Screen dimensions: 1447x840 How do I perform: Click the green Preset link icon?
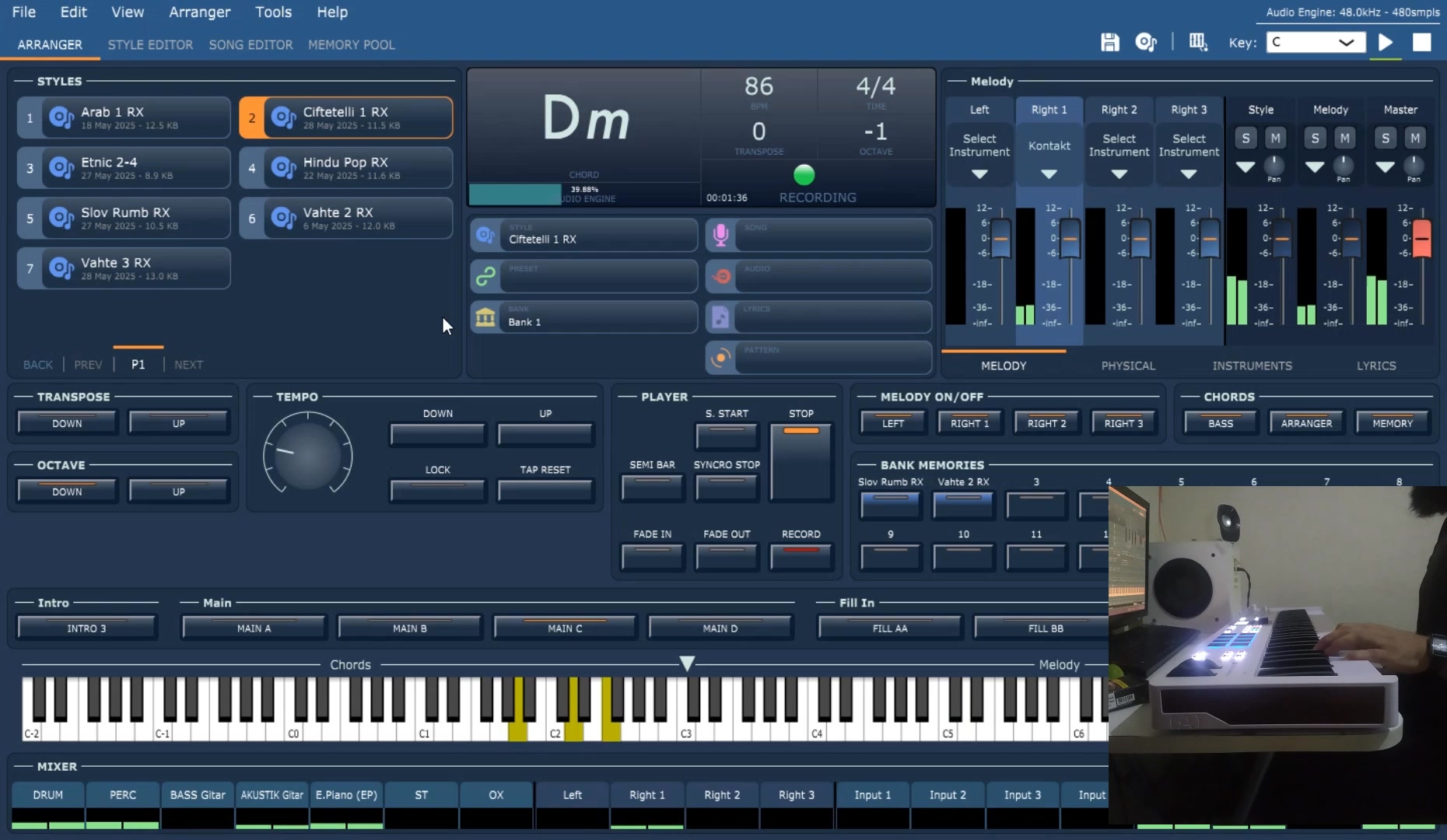[485, 275]
